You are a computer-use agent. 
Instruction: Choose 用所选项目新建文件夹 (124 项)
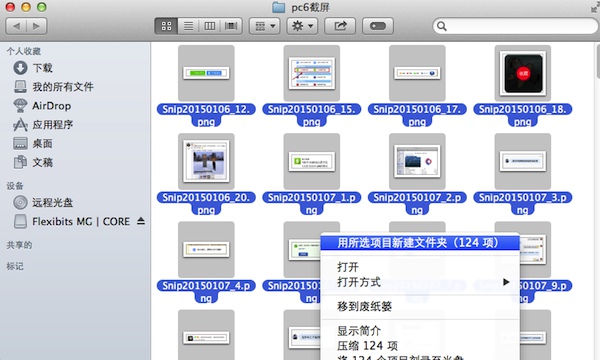420,243
